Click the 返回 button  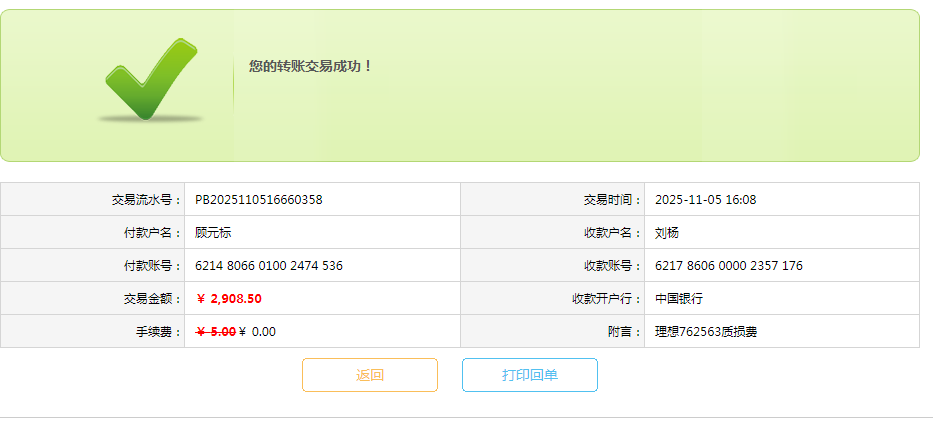point(370,375)
